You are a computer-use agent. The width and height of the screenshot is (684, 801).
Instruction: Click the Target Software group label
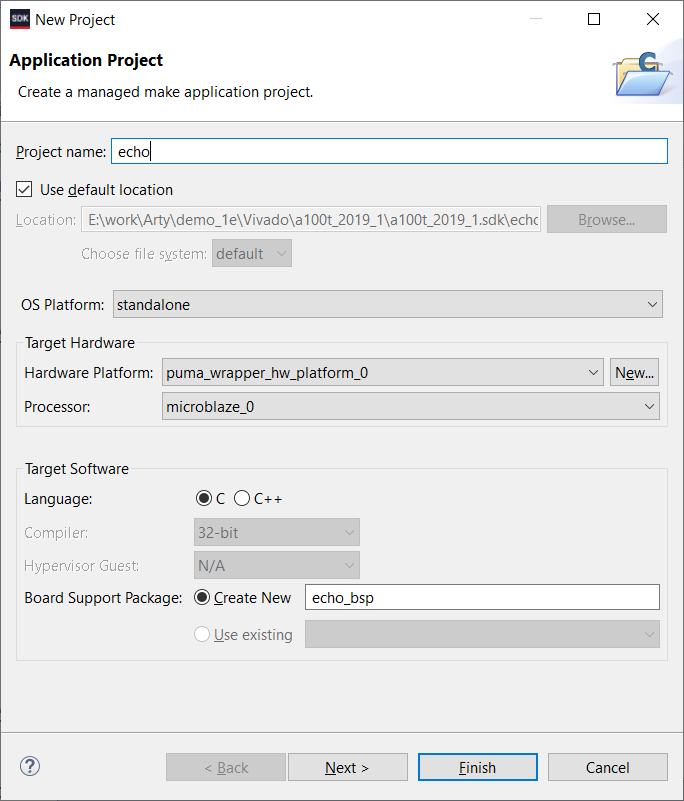[77, 469]
